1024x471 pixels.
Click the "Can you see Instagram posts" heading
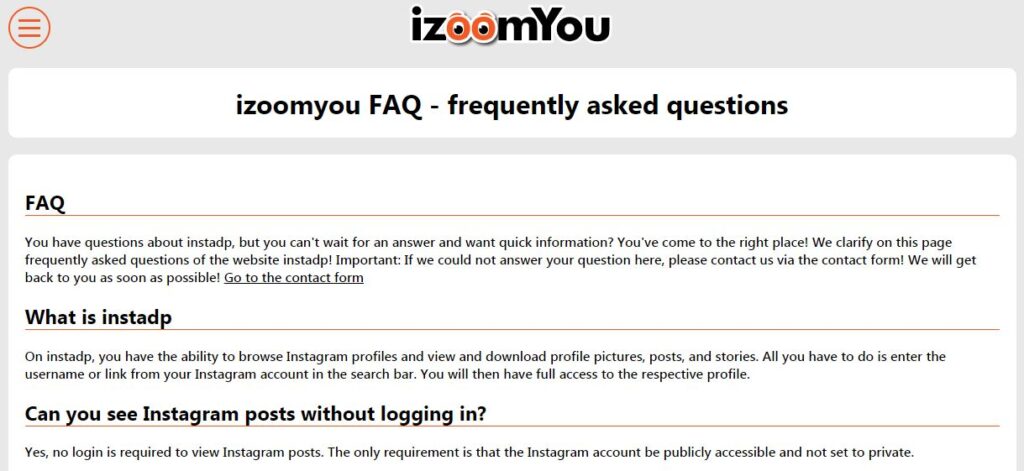(x=255, y=413)
